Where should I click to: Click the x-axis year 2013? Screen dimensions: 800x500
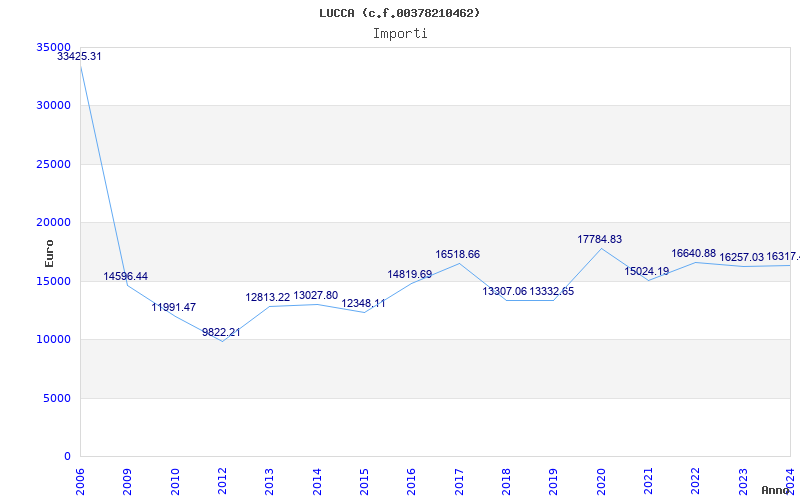269,481
